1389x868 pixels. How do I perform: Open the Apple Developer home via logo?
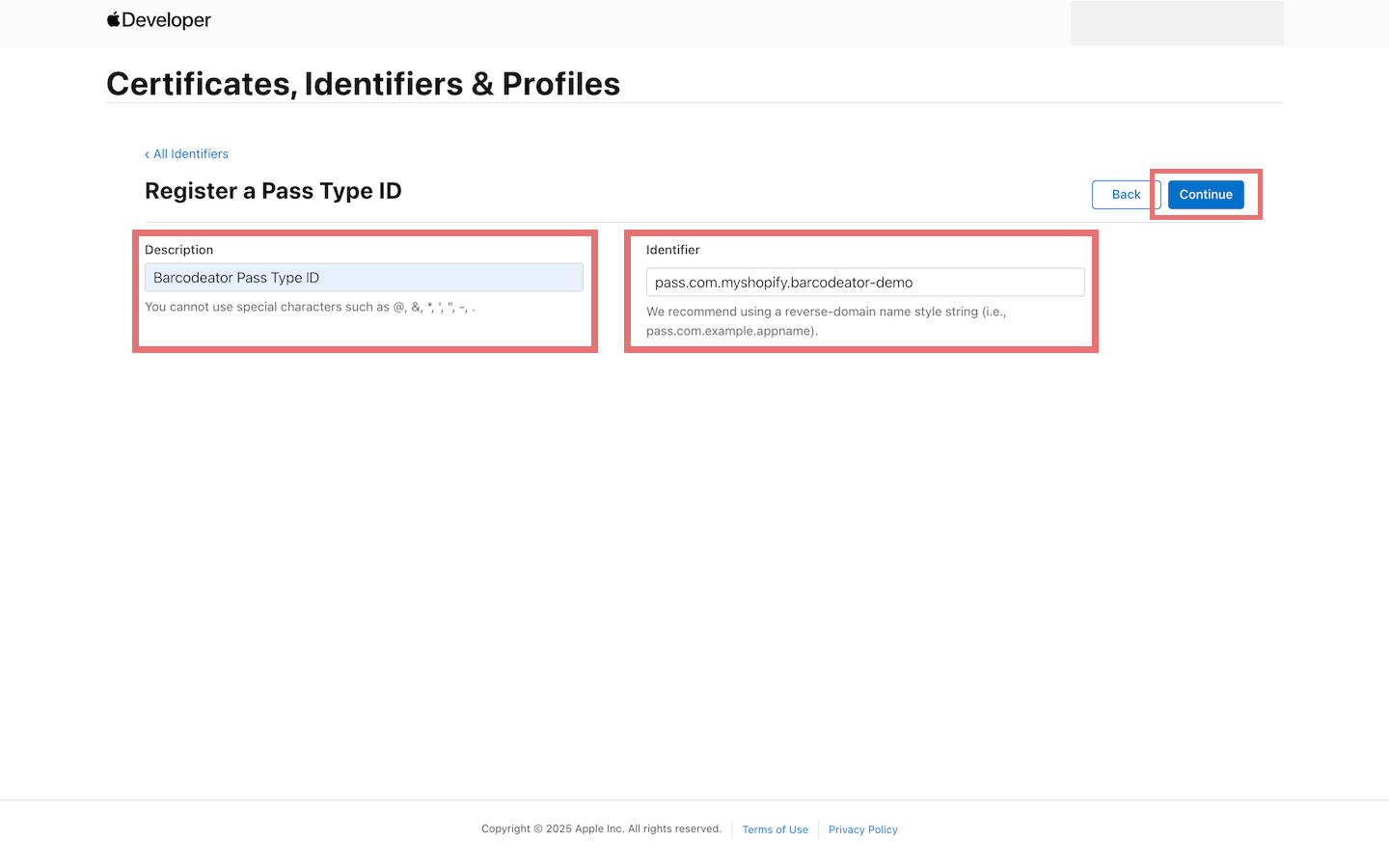pos(159,19)
